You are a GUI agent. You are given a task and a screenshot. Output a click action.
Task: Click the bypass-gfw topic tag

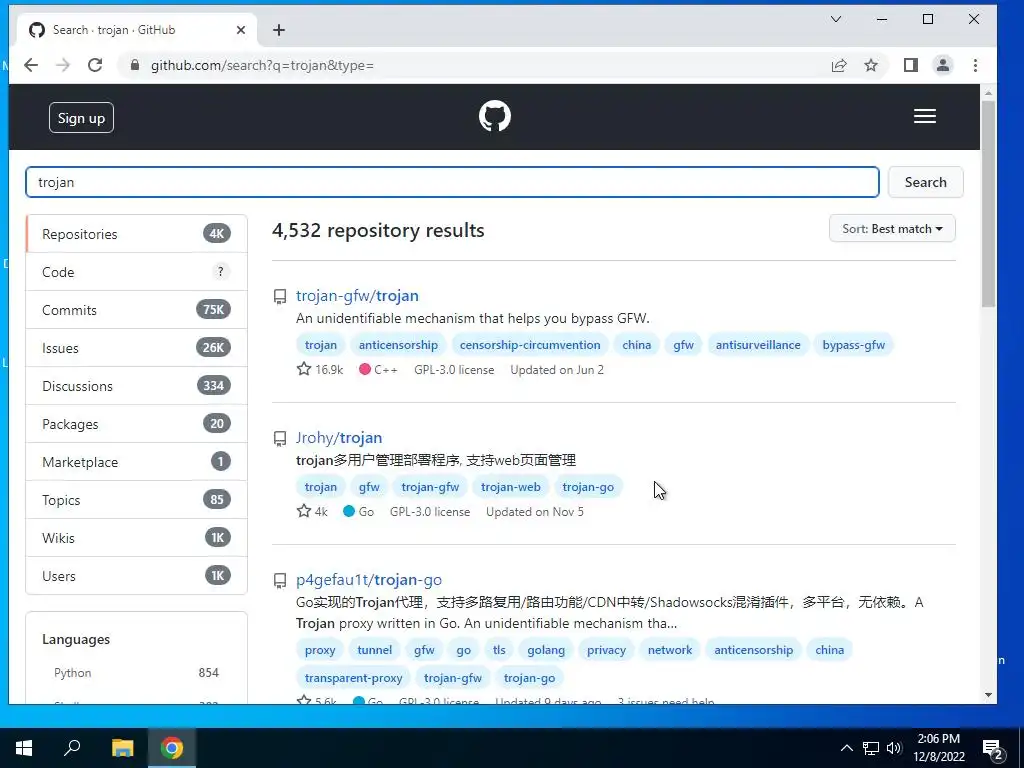click(x=853, y=345)
